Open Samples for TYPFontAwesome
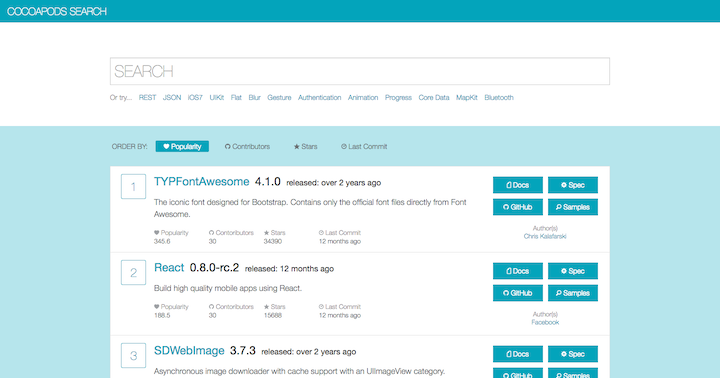This screenshot has width=720, height=378. coord(573,207)
